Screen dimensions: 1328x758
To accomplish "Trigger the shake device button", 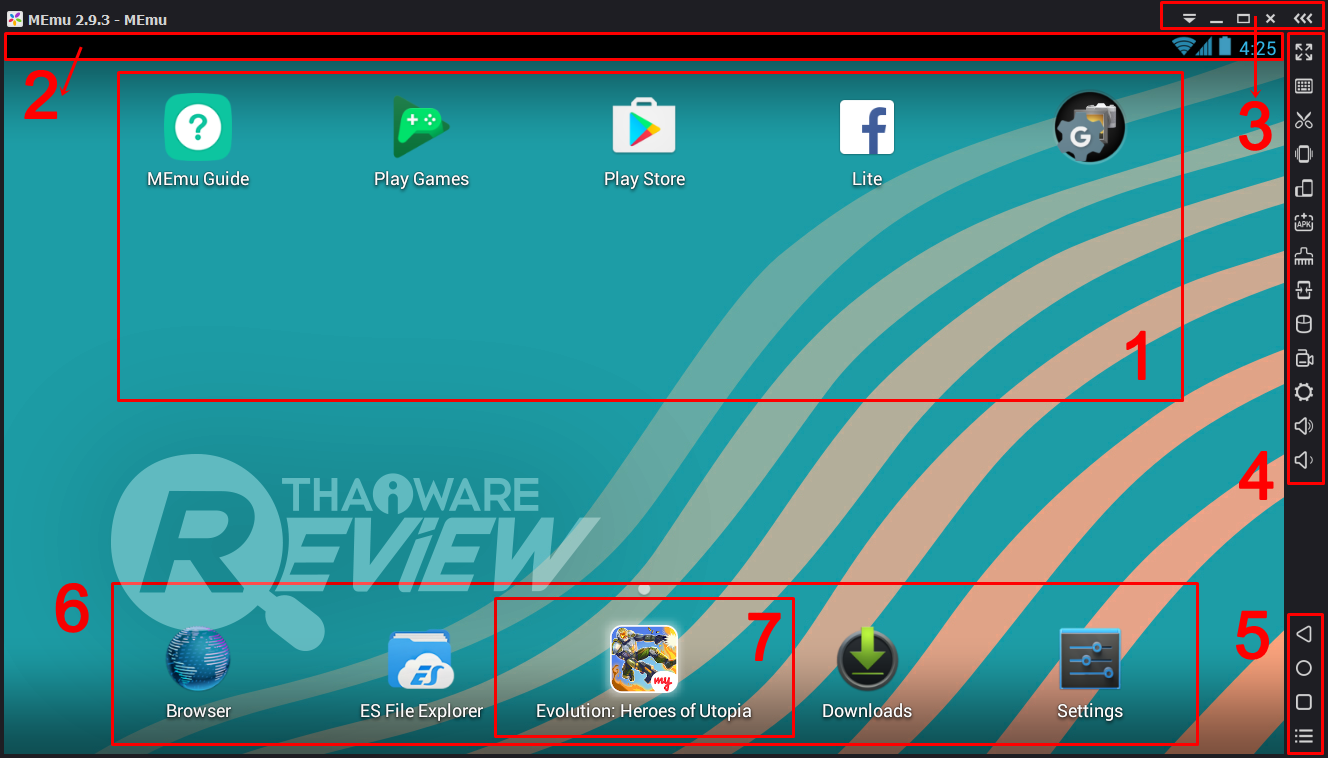I will (x=1304, y=154).
